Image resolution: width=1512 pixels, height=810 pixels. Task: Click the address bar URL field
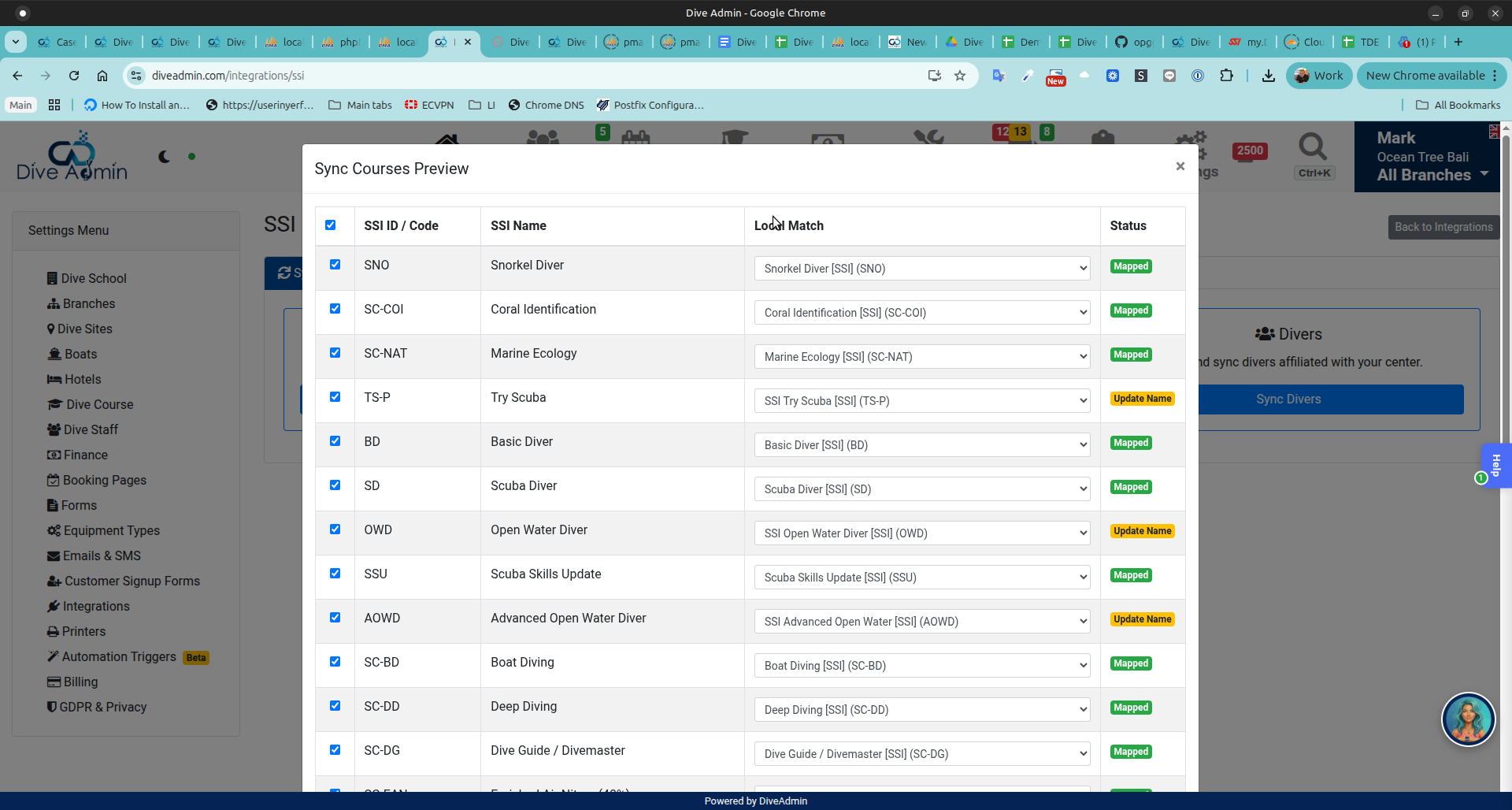click(535, 76)
